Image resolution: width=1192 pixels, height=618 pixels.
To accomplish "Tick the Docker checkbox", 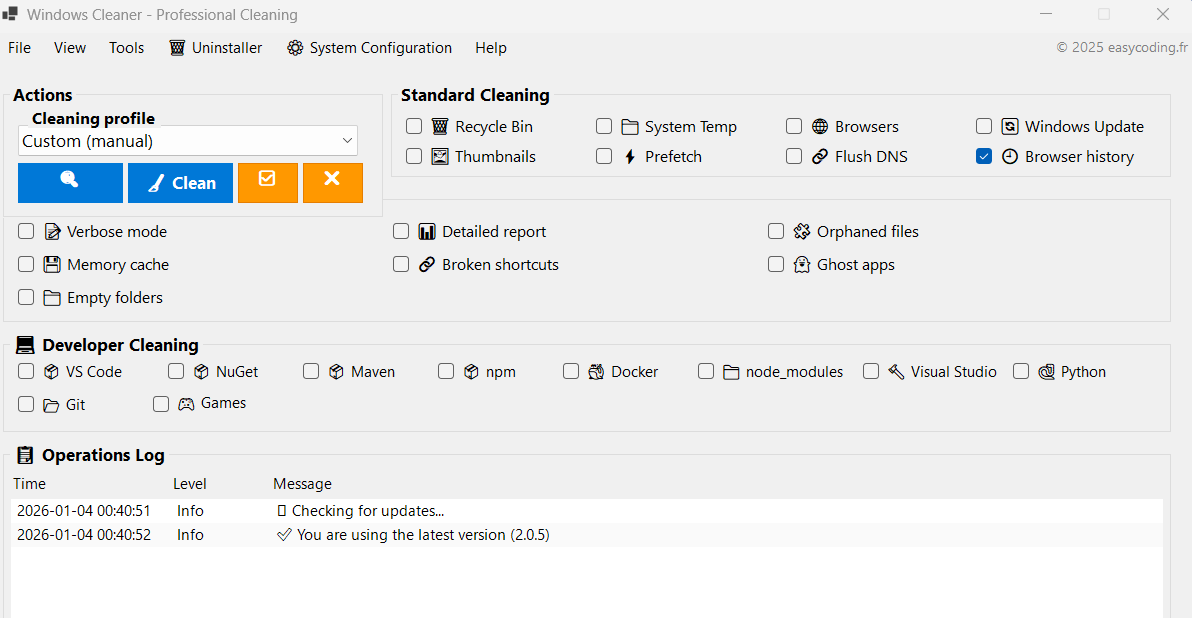I will click(571, 372).
